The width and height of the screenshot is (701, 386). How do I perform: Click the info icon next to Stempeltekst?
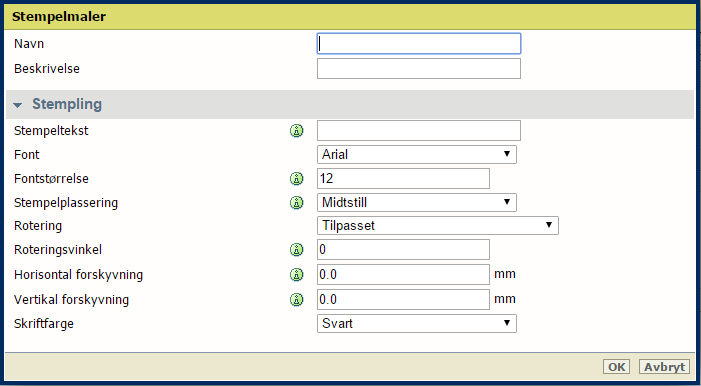(x=296, y=131)
